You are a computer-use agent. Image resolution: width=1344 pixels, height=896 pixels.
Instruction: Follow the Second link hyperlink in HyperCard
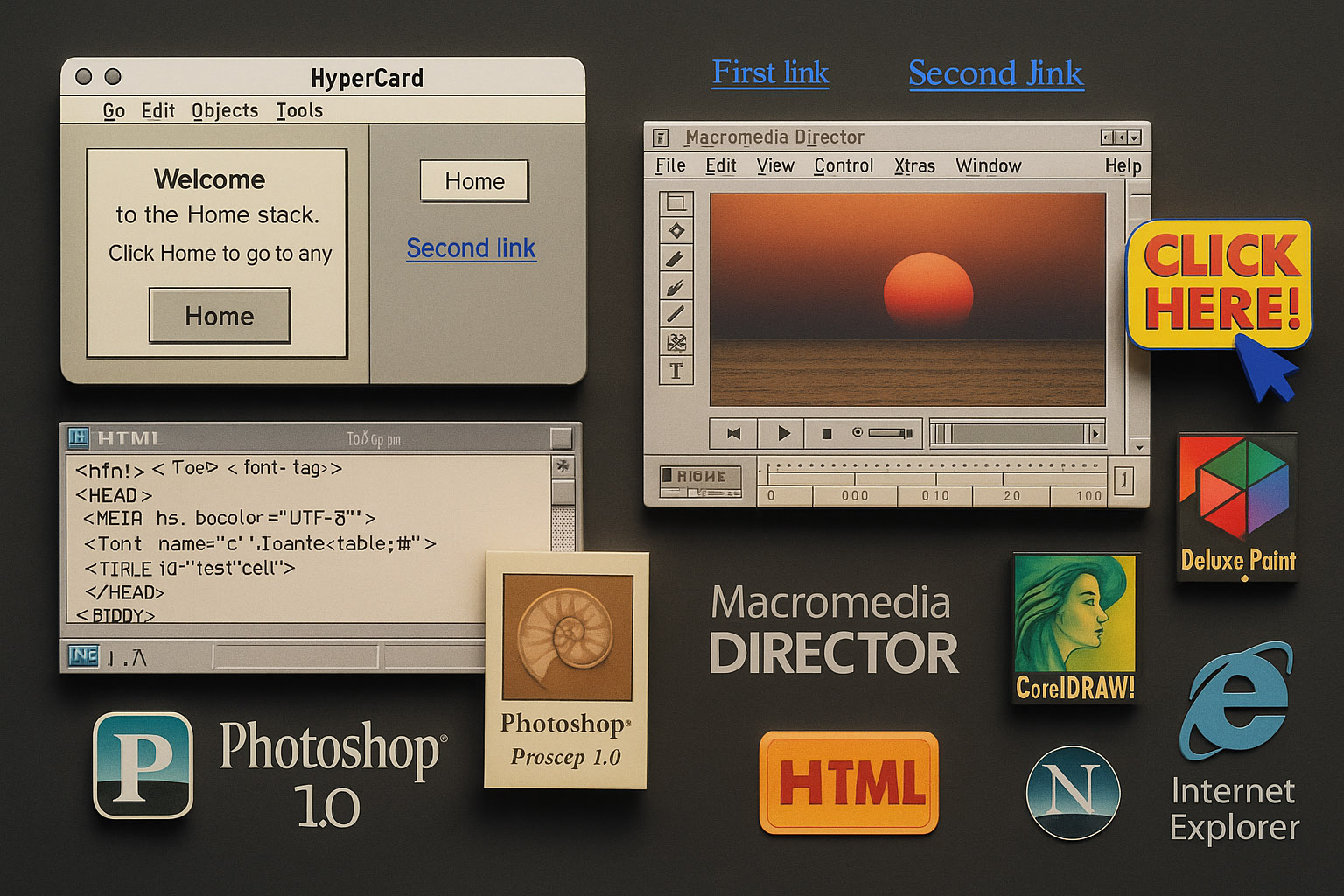[x=471, y=248]
